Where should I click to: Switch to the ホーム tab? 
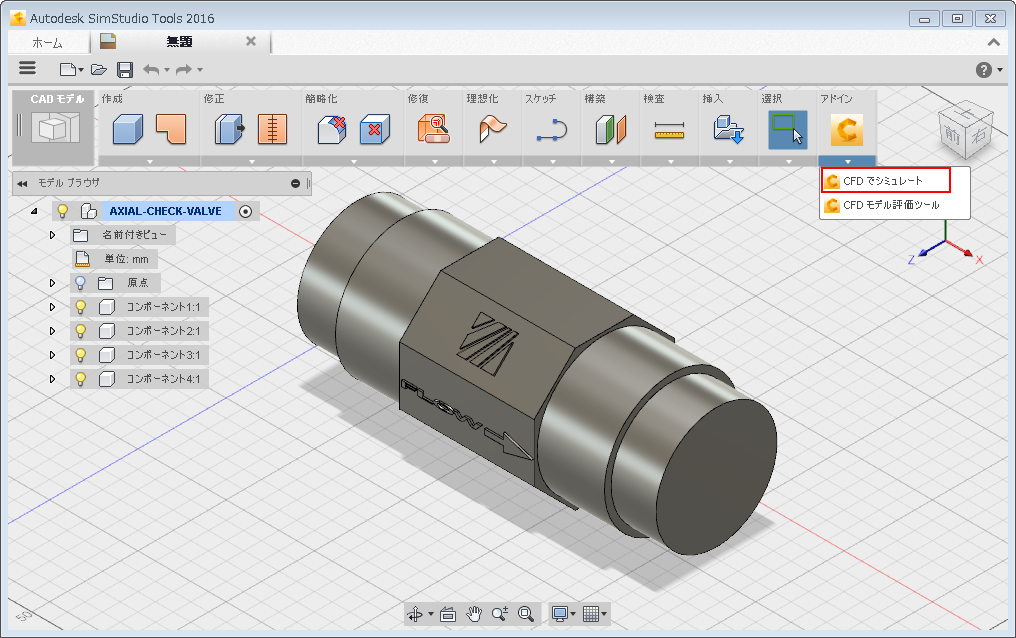(47, 43)
